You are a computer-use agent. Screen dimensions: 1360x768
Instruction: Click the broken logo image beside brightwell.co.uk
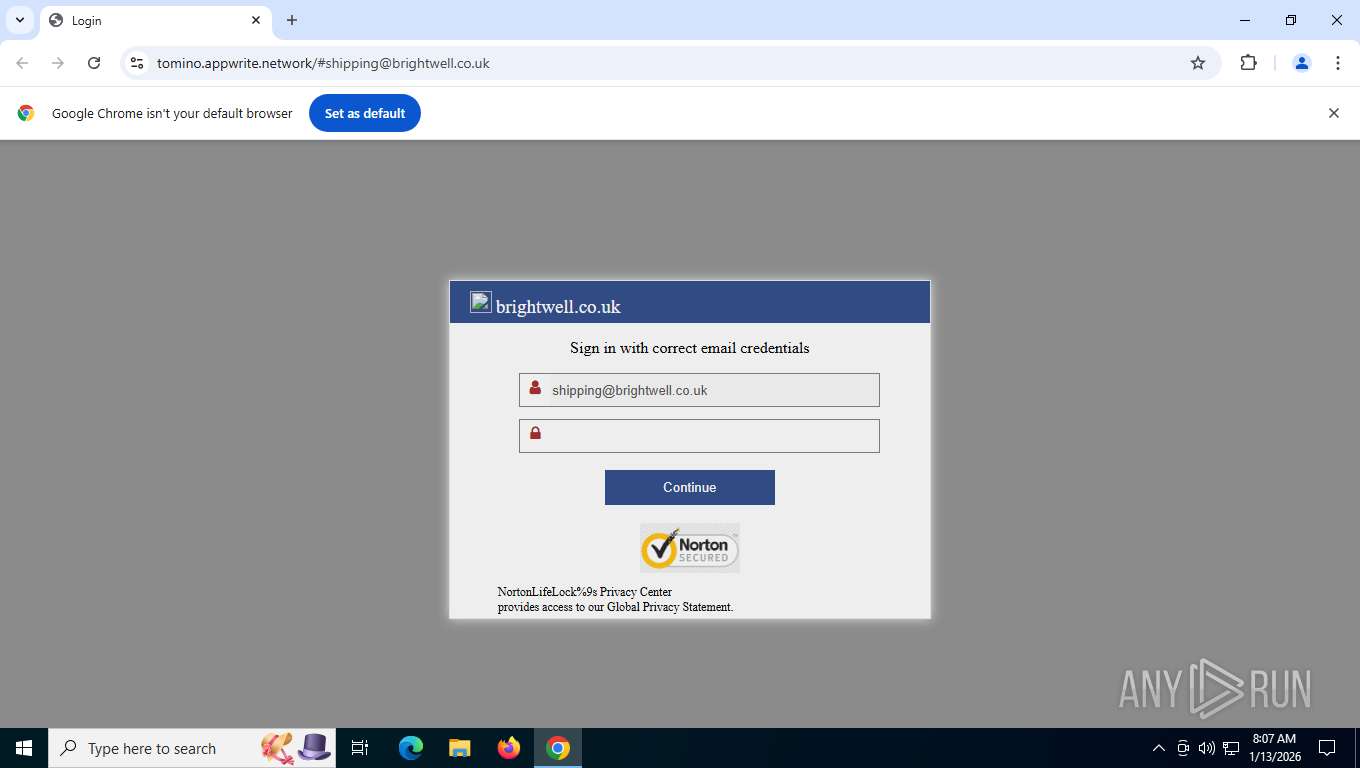tap(481, 302)
